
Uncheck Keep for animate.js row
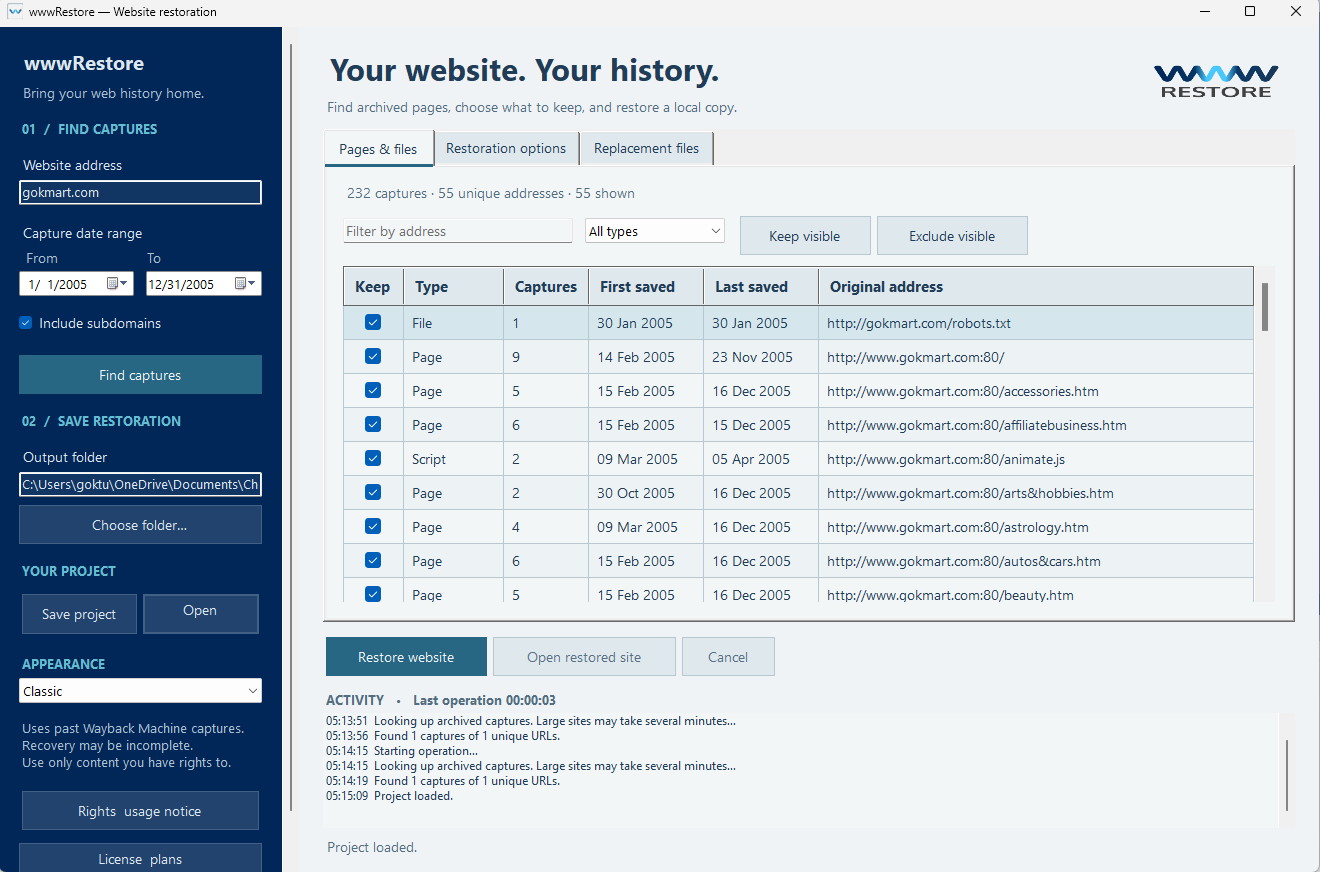click(373, 458)
